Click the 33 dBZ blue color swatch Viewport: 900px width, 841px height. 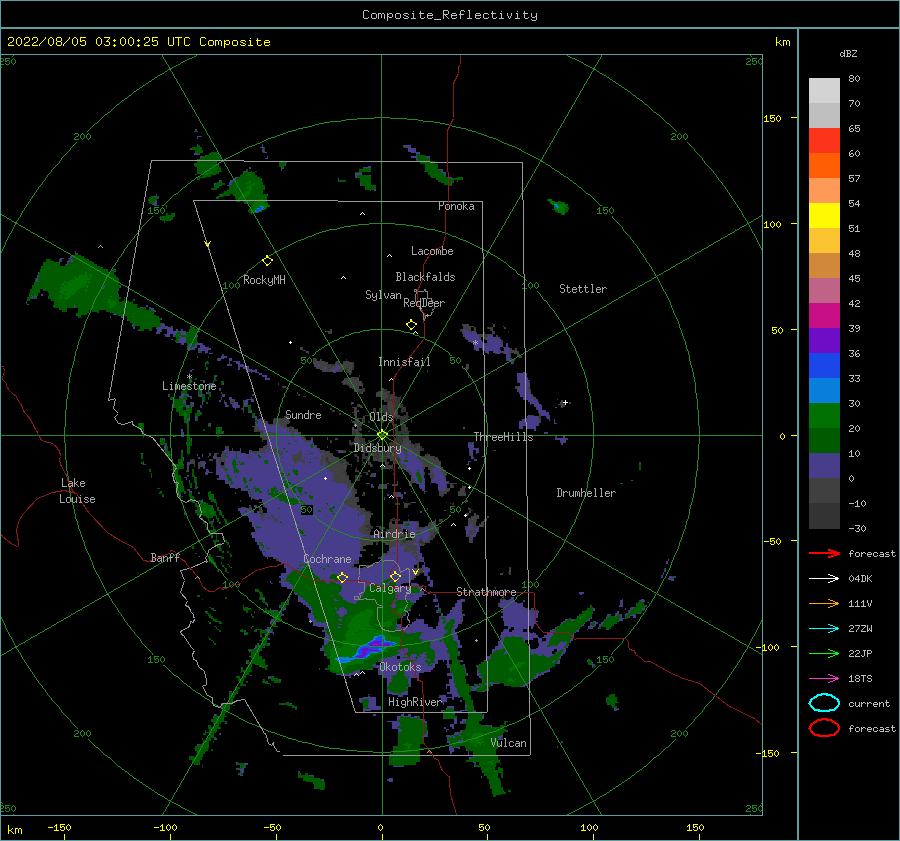(824, 365)
